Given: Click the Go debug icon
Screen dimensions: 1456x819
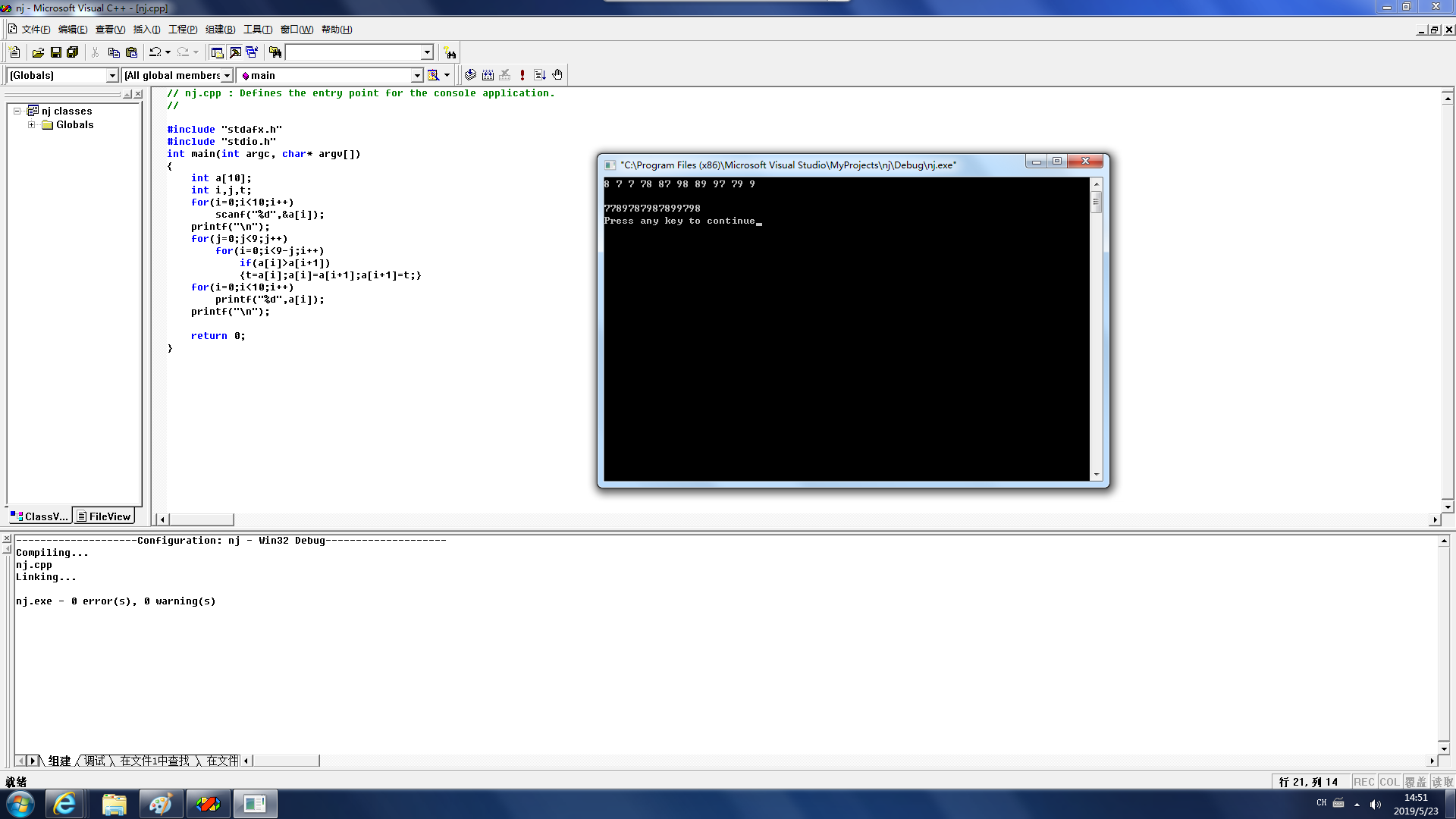Looking at the screenshot, I should pyautogui.click(x=540, y=75).
